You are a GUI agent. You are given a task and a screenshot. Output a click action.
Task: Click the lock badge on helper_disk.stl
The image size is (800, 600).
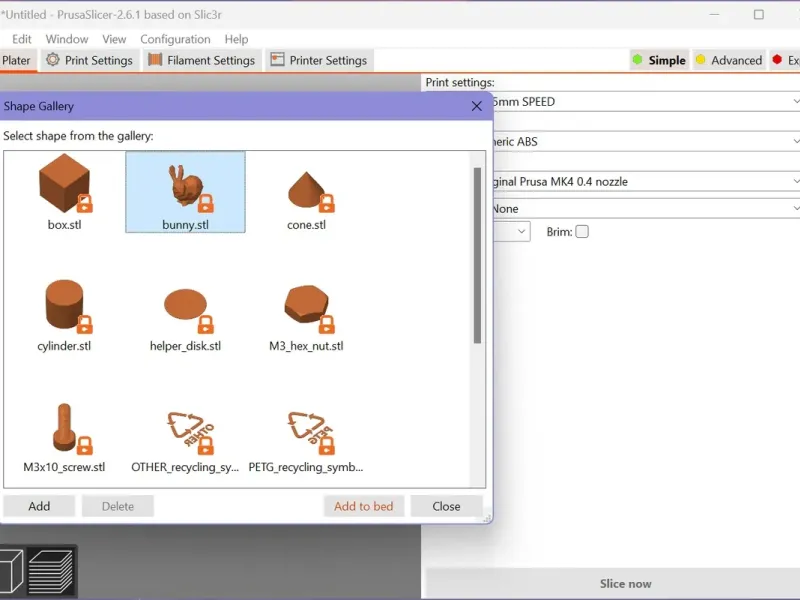(x=206, y=324)
